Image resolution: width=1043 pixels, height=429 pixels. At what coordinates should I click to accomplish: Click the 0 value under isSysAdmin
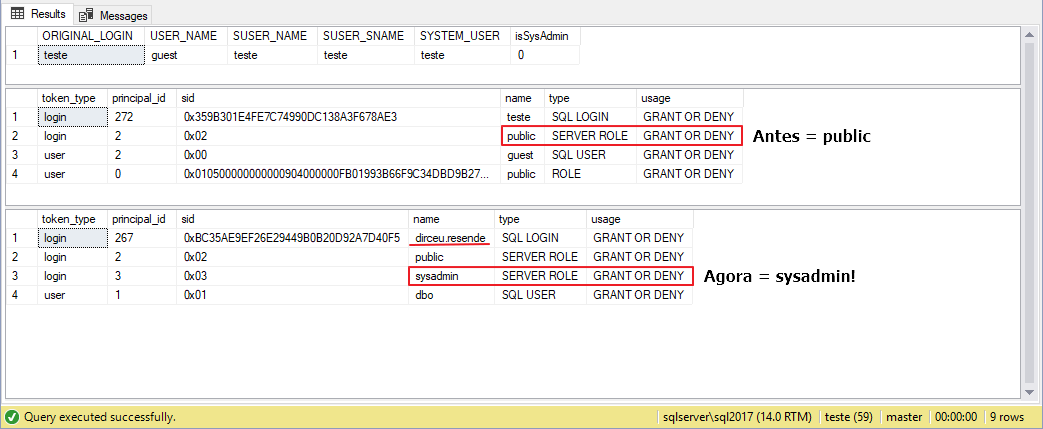coord(544,55)
